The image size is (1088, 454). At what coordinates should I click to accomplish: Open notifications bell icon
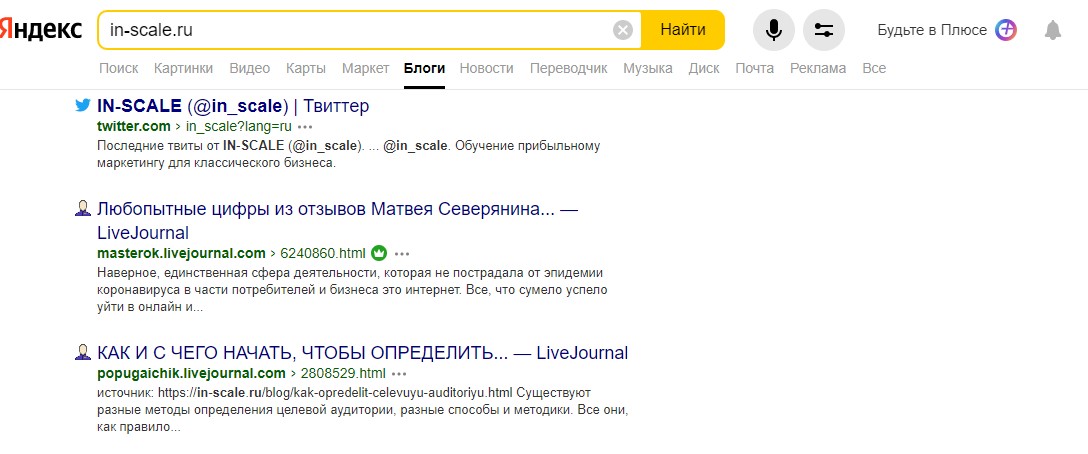pyautogui.click(x=1053, y=30)
